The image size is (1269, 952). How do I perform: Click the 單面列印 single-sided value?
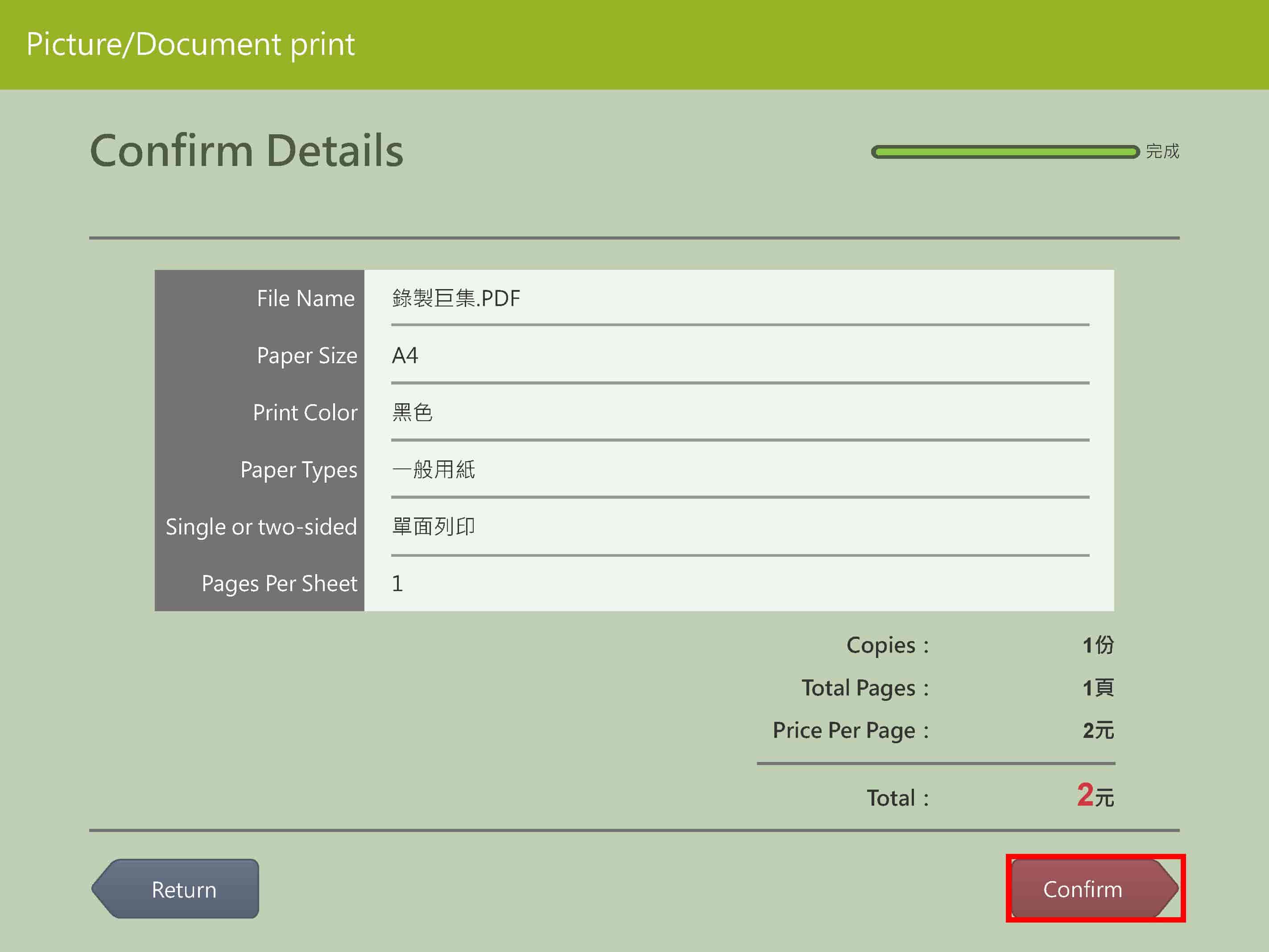coord(434,526)
